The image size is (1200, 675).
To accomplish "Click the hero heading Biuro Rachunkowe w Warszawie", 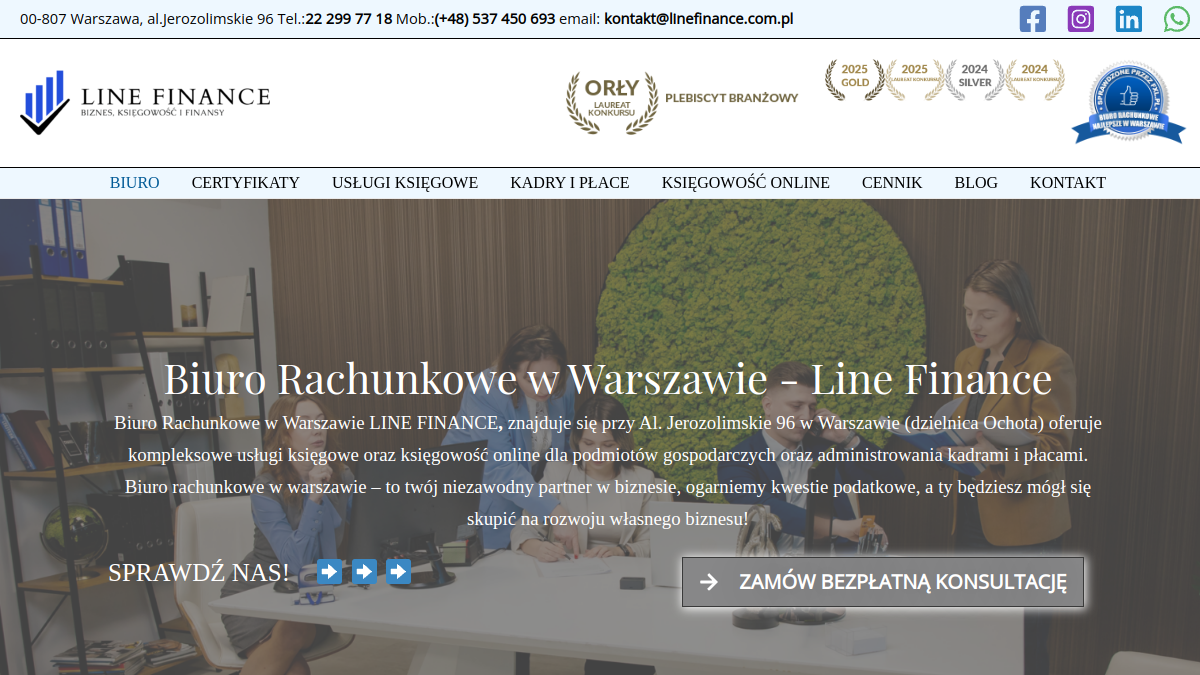I will click(608, 380).
